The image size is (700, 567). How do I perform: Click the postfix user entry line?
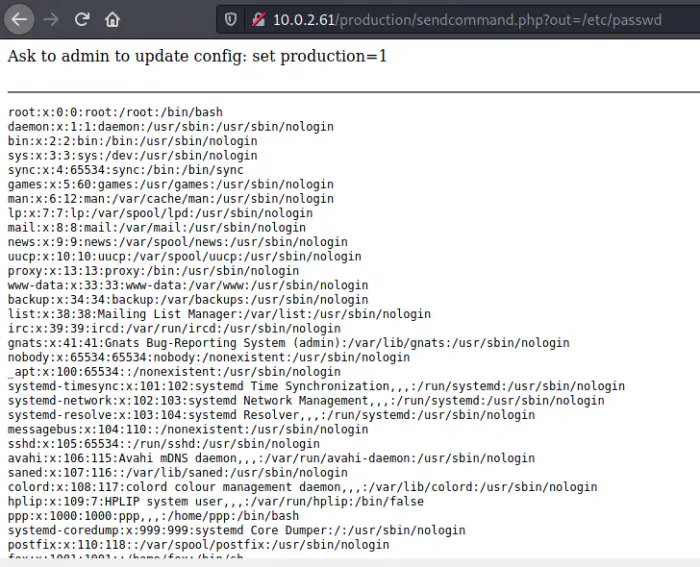[198, 545]
